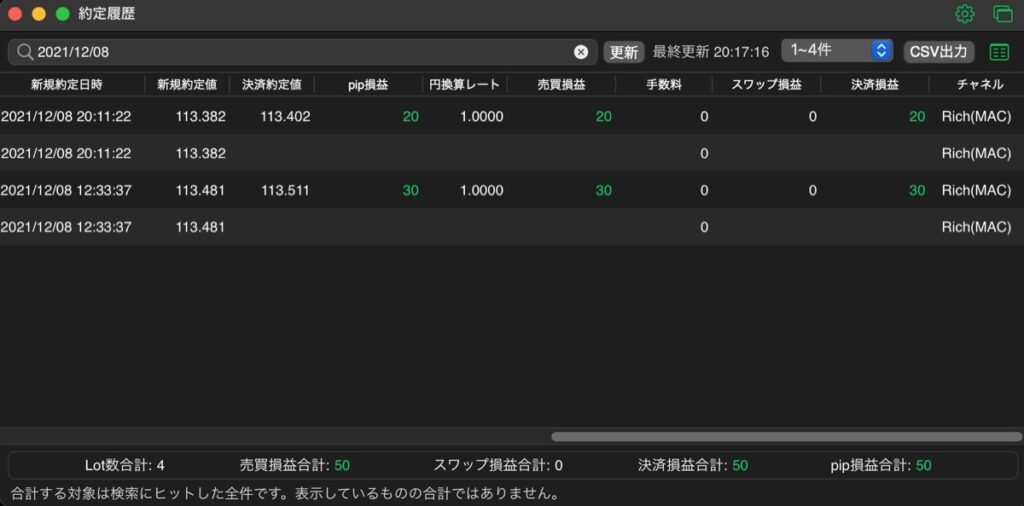Image resolution: width=1024 pixels, height=506 pixels.
Task: Open settings via the green gear icon
Action: pos(965,14)
